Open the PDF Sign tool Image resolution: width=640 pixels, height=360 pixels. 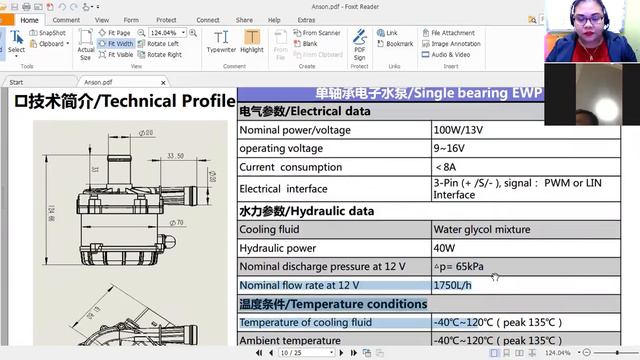pos(360,45)
